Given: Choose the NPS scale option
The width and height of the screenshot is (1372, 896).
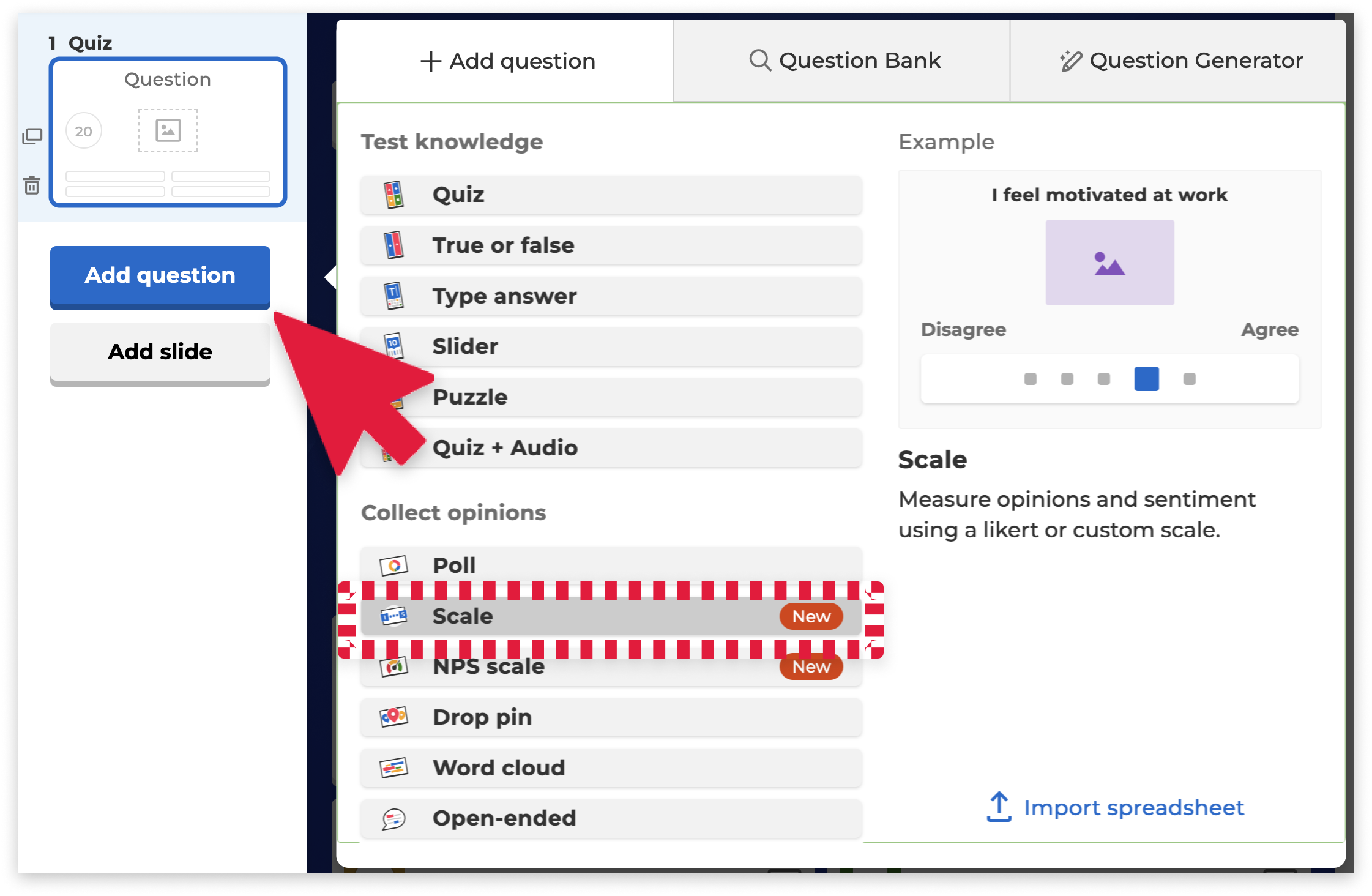Looking at the screenshot, I should 611,666.
